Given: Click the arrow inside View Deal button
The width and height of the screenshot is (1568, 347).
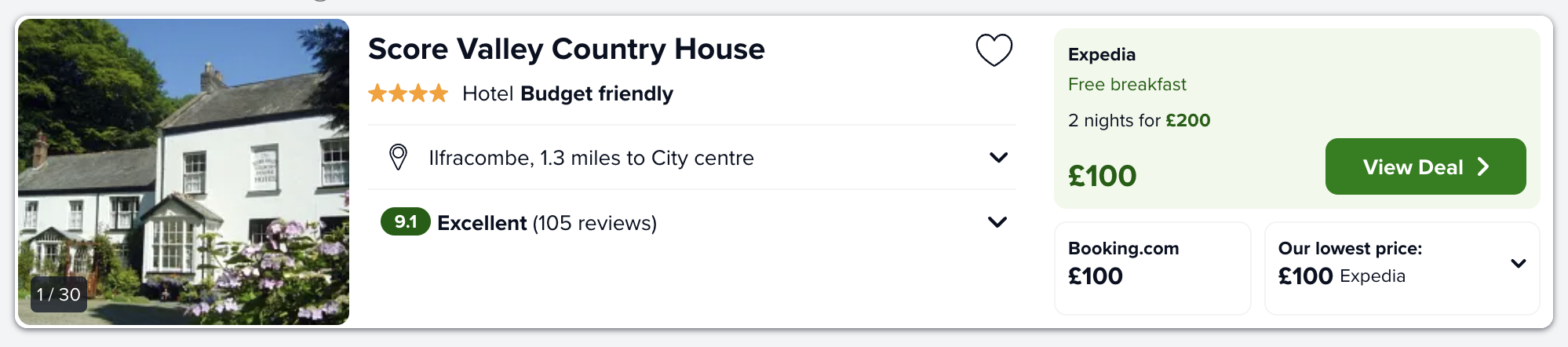Looking at the screenshot, I should coord(1482,166).
